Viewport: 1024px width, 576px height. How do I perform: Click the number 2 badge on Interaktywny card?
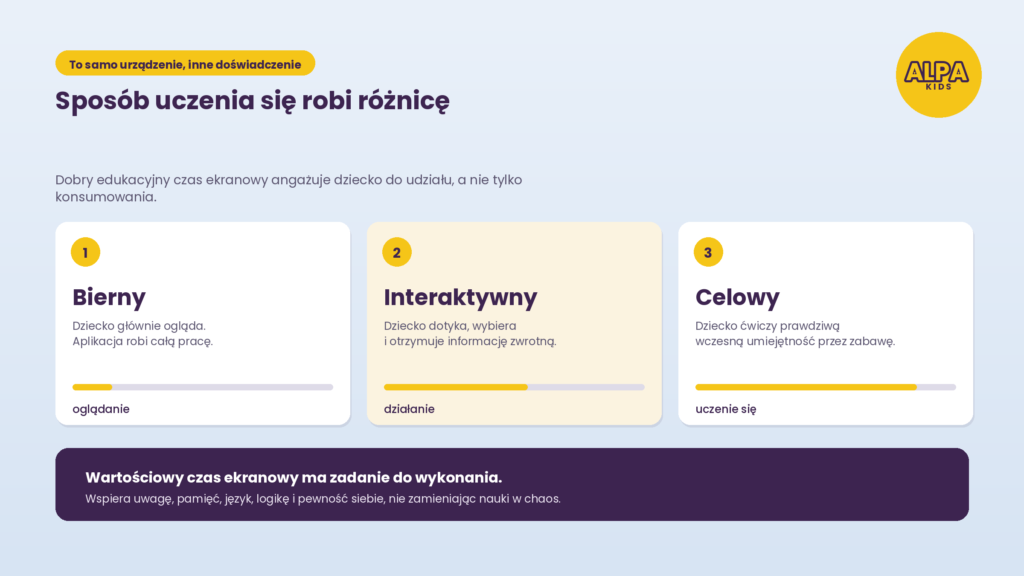[397, 252]
